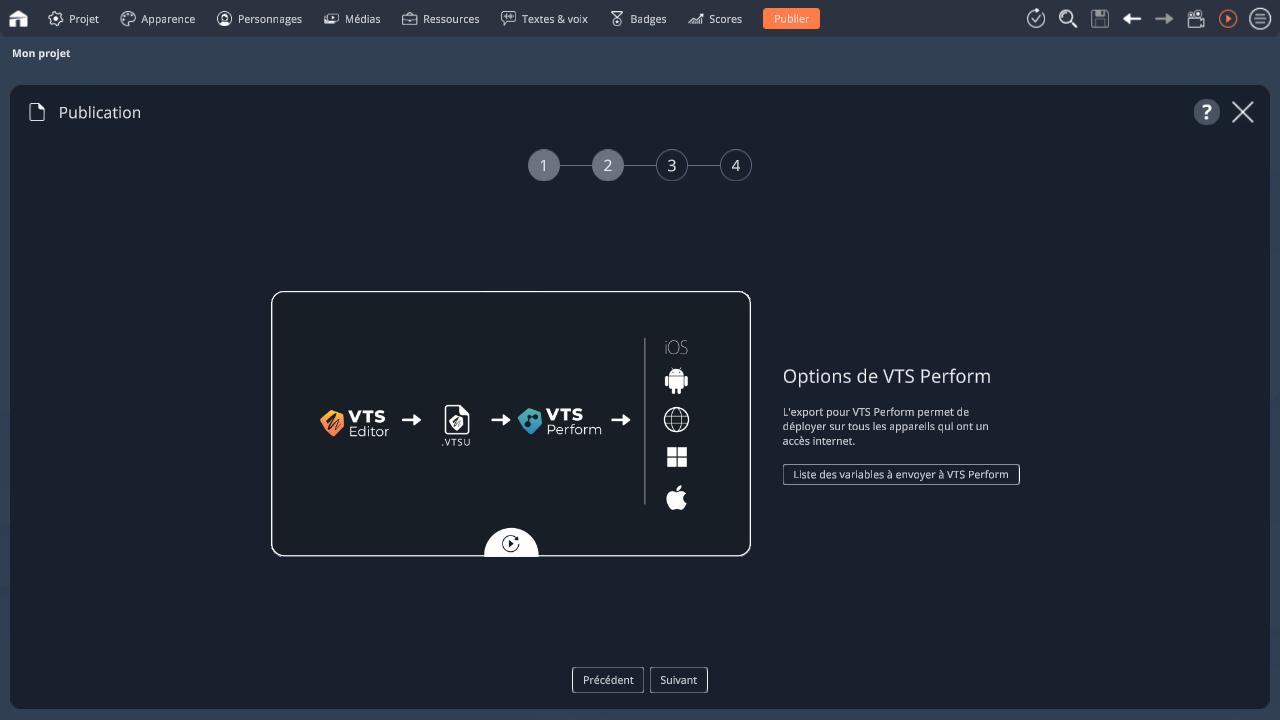
Task: Open the hamburger main menu icon
Action: pos(1260,18)
